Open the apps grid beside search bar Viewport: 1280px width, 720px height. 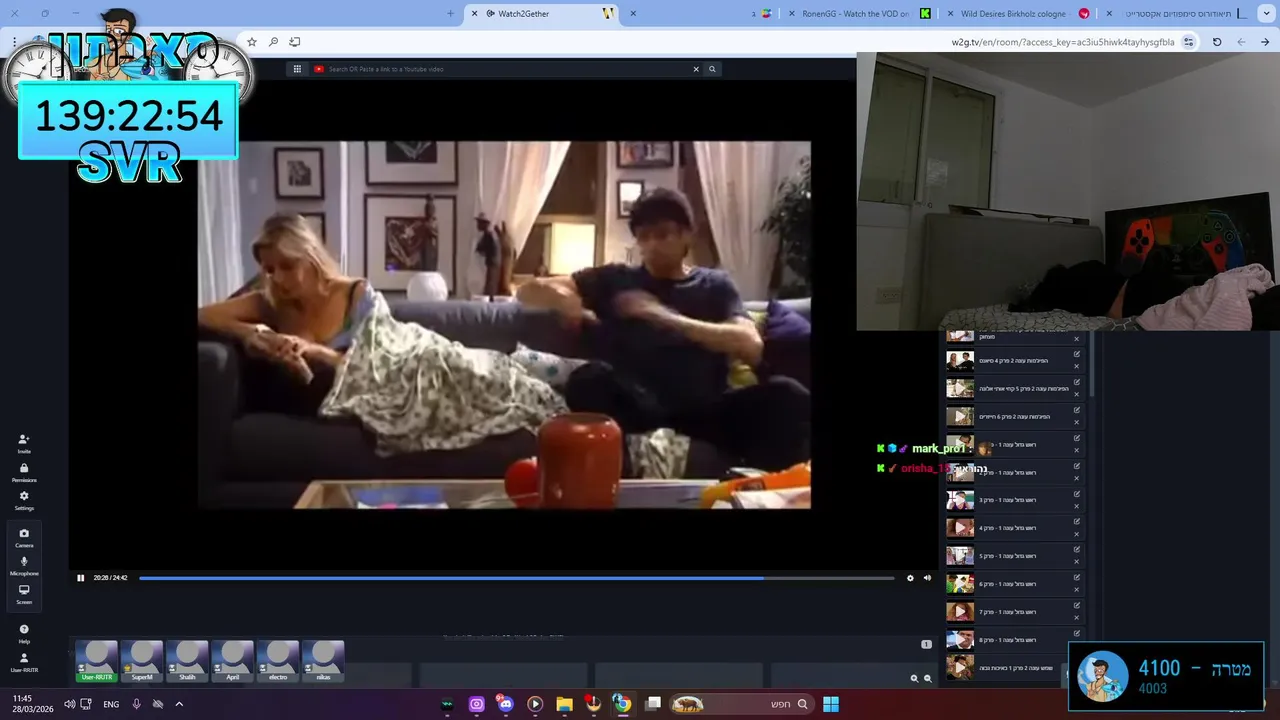(x=297, y=69)
